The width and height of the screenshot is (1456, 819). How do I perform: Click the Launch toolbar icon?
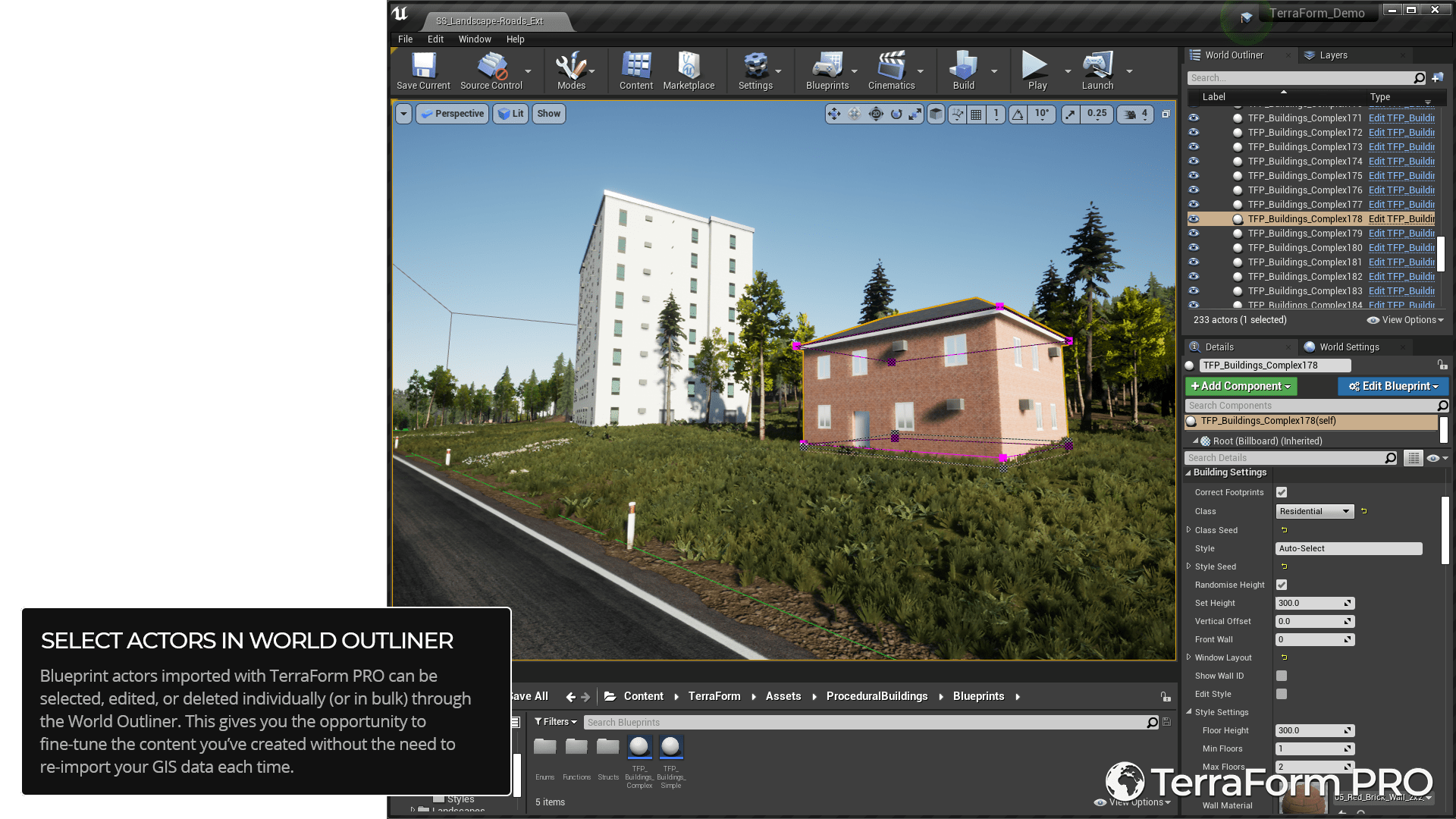[x=1097, y=71]
